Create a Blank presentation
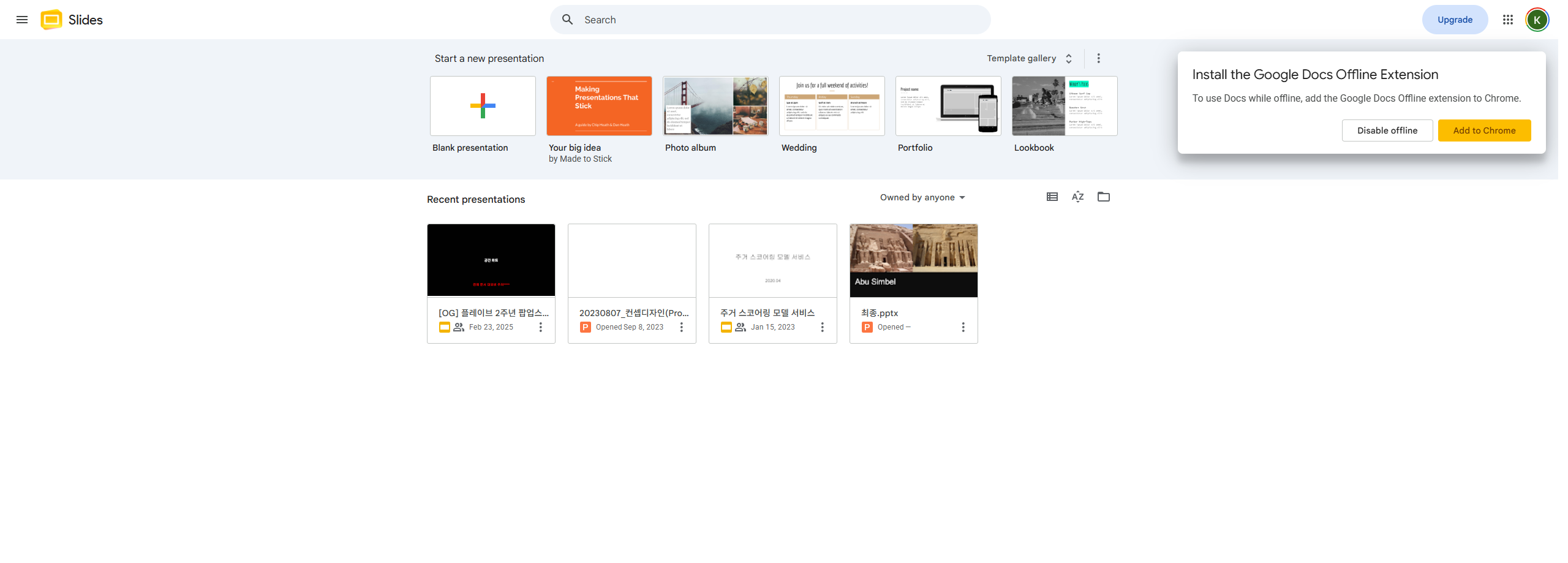1568x563 pixels. (x=483, y=106)
